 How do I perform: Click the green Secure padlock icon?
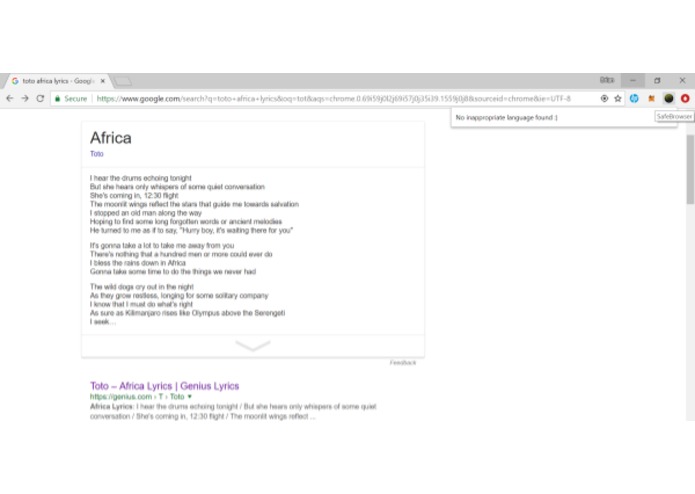pyautogui.click(x=57, y=98)
